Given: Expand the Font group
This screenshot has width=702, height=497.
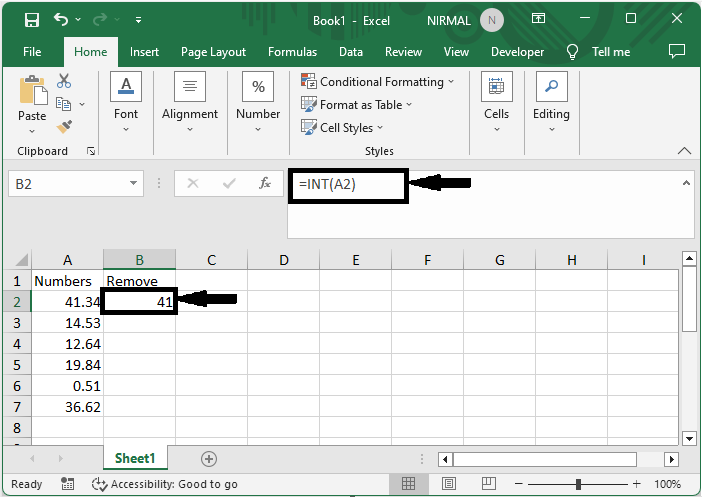Looking at the screenshot, I should [x=126, y=103].
